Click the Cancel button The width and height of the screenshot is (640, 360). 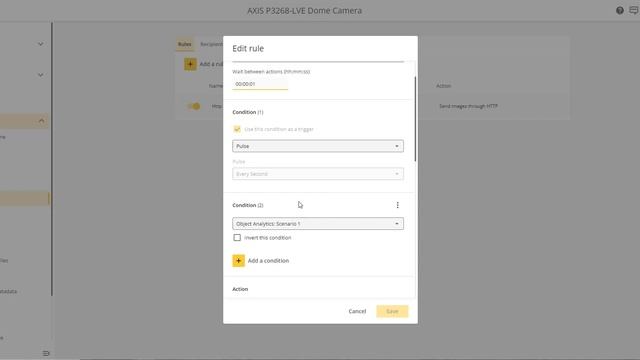[357, 311]
